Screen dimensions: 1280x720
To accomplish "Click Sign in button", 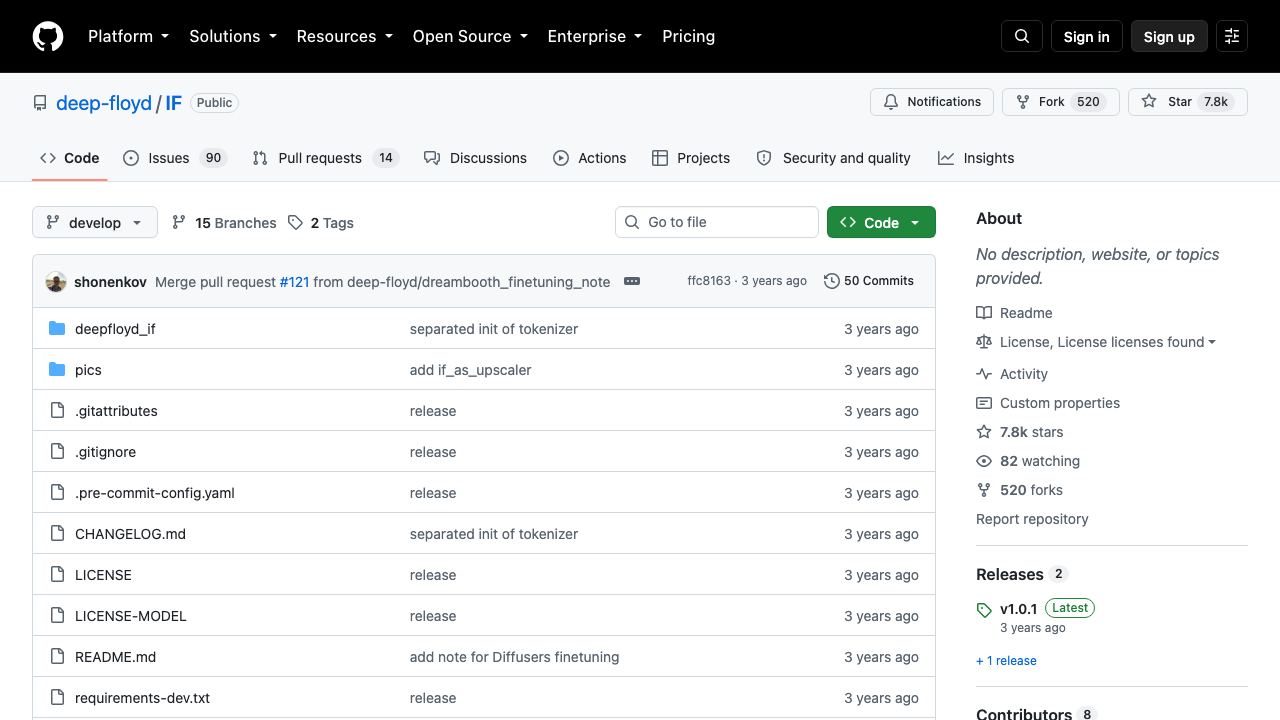I will pos(1087,36).
